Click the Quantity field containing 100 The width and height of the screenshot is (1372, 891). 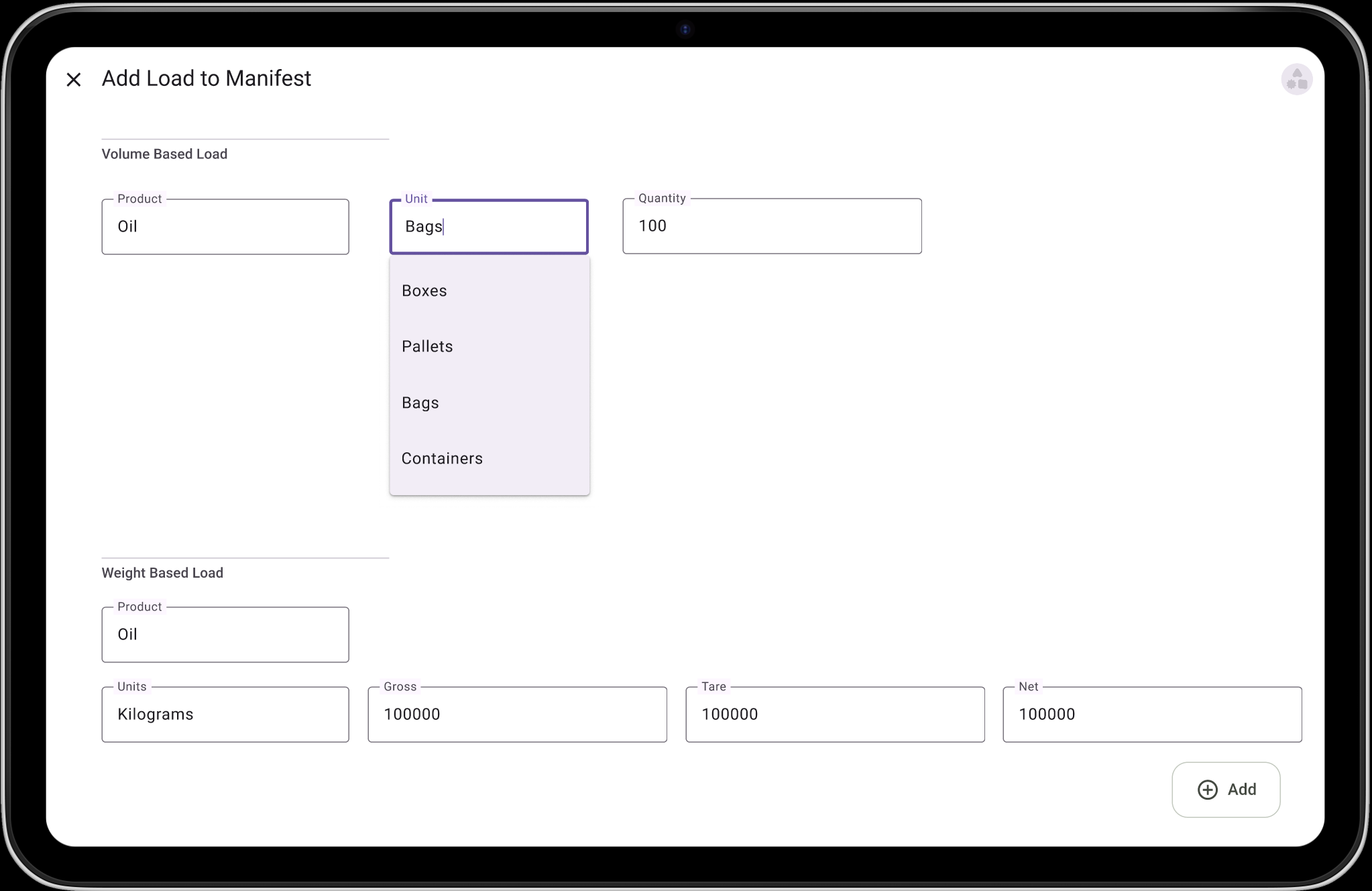point(771,226)
